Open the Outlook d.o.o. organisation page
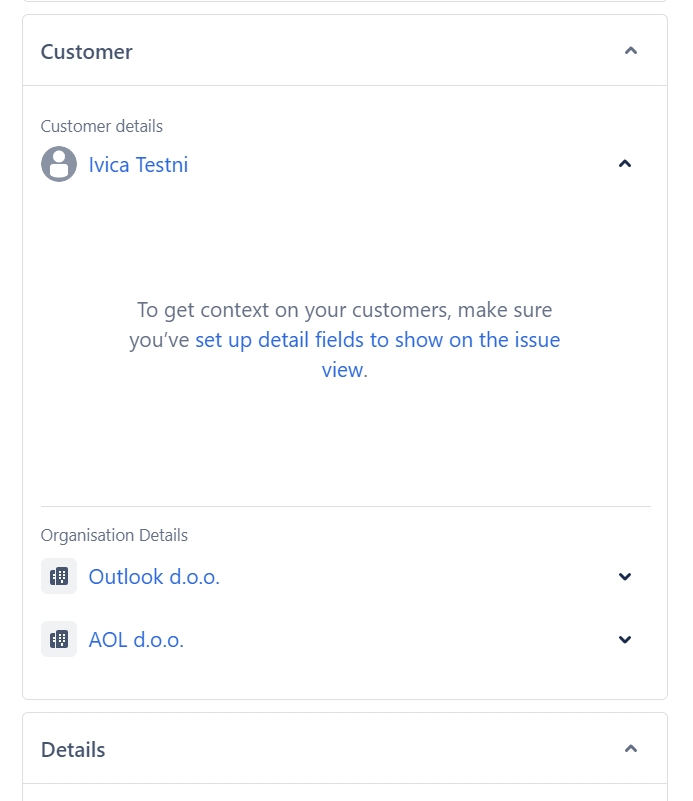The width and height of the screenshot is (693, 801). (153, 576)
